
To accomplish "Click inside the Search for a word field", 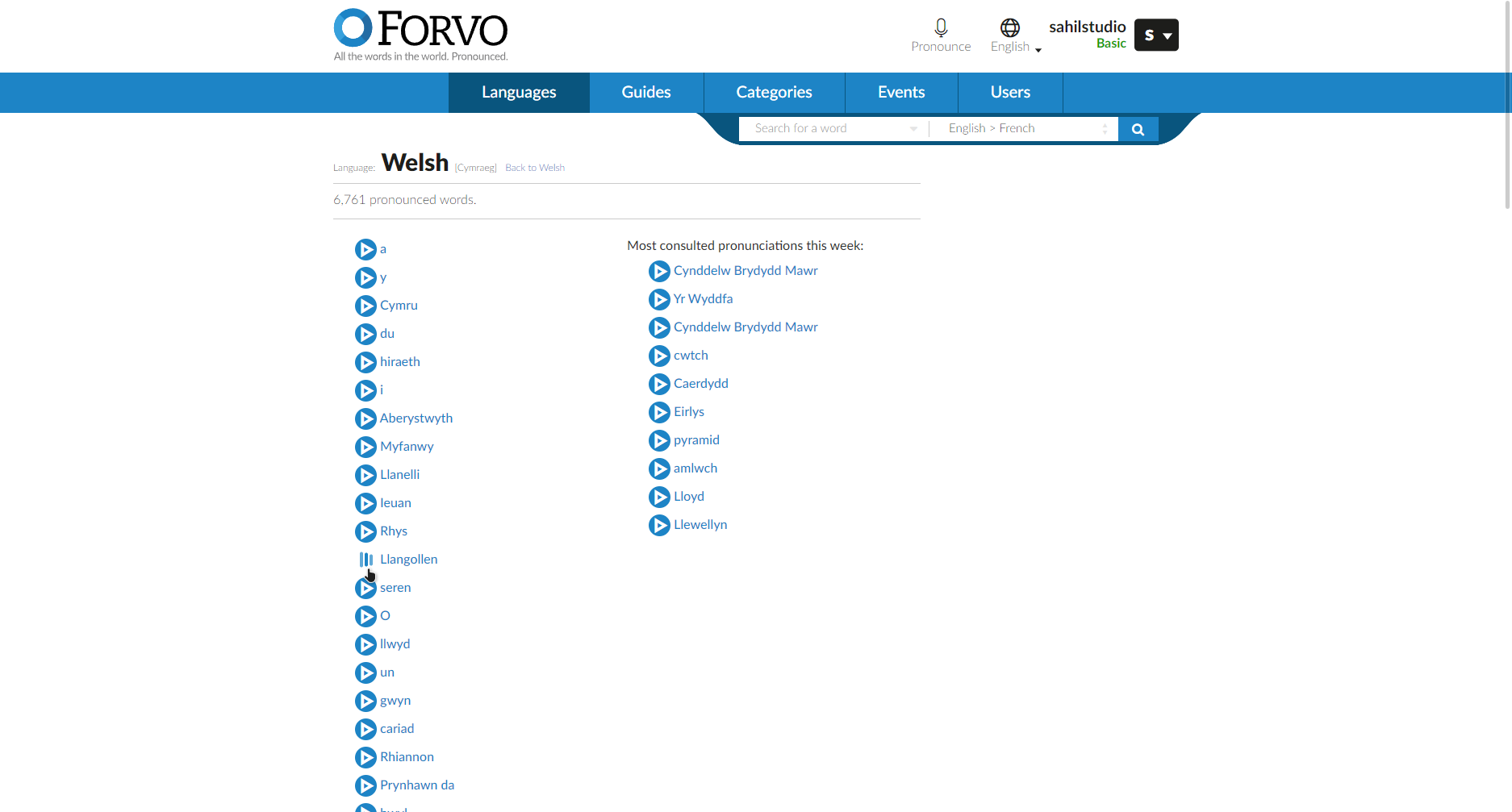I will pyautogui.click(x=823, y=128).
